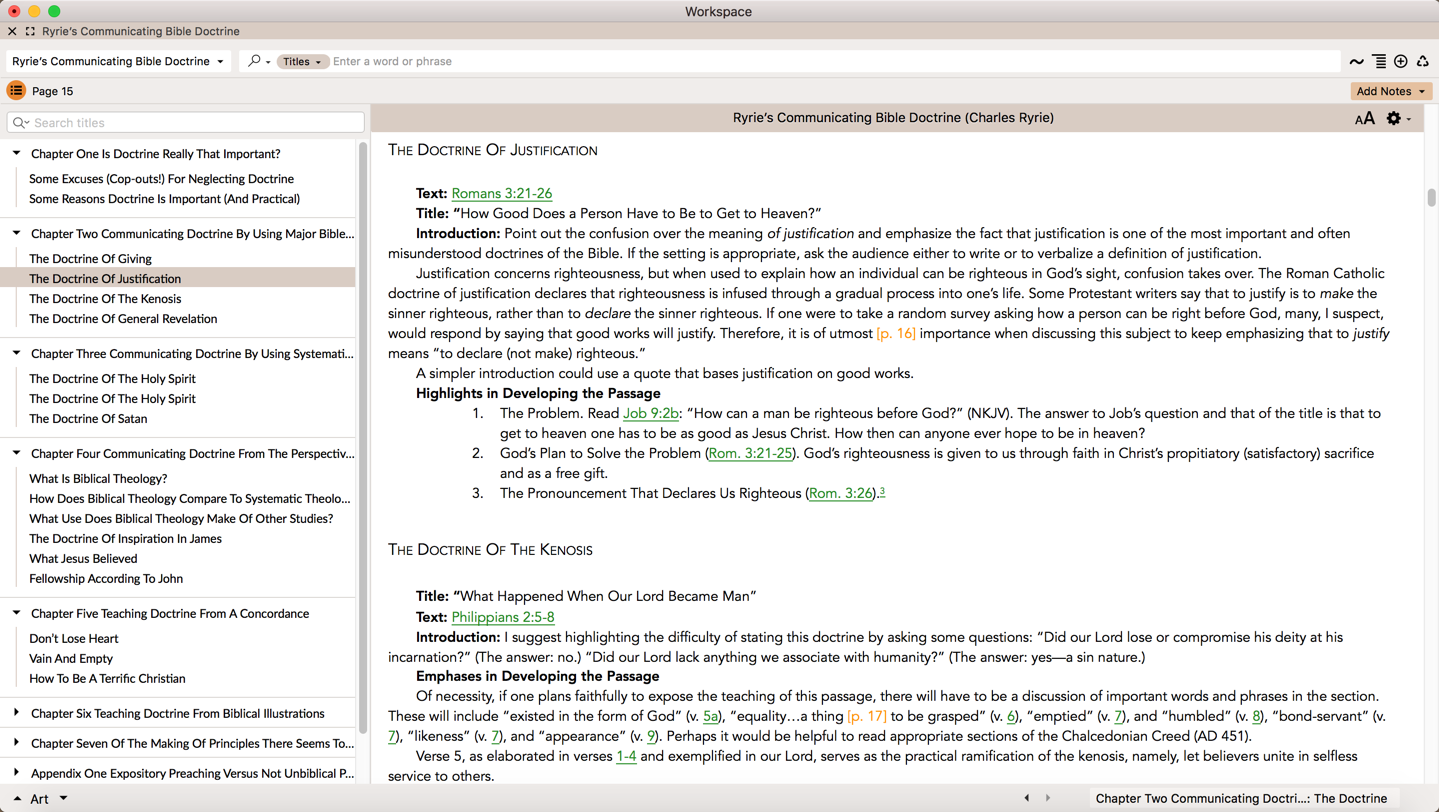The height and width of the screenshot is (812, 1439).
Task: Select How Does Biblical Theology Compare entry
Action: 190,499
